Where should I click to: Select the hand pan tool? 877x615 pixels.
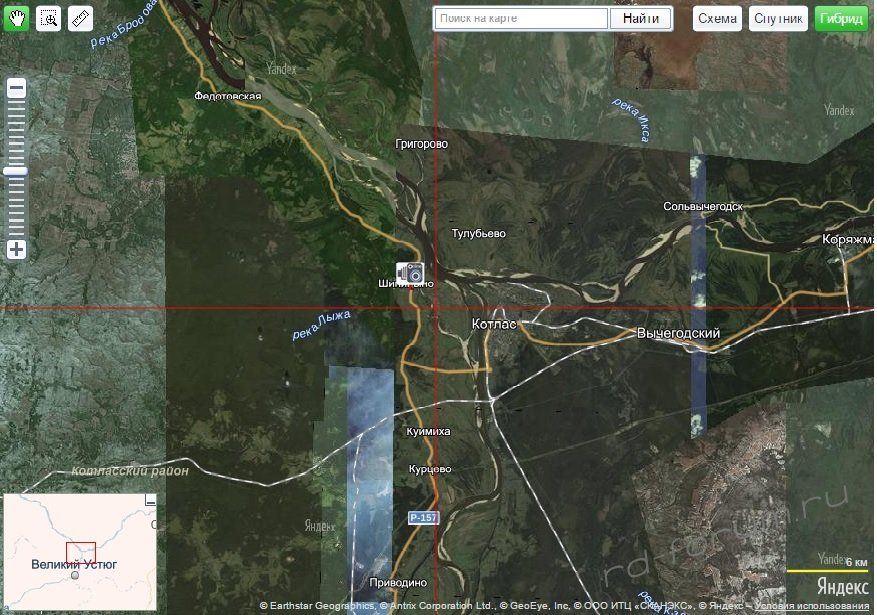[x=16, y=18]
